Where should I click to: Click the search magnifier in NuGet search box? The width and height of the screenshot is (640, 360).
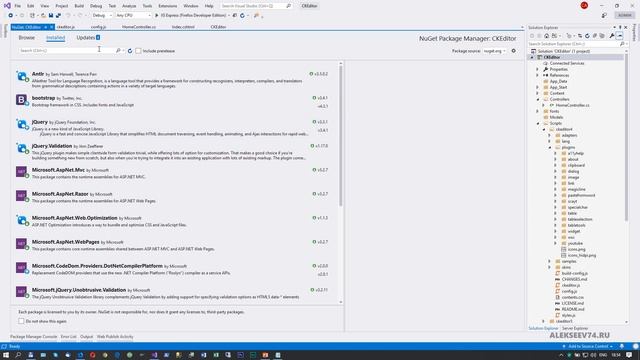pyautogui.click(x=118, y=51)
